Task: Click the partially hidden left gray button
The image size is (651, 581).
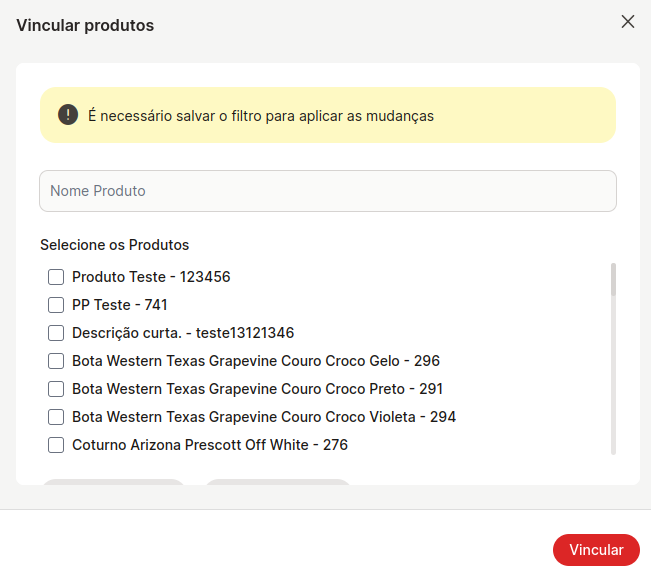Action: [x=113, y=482]
